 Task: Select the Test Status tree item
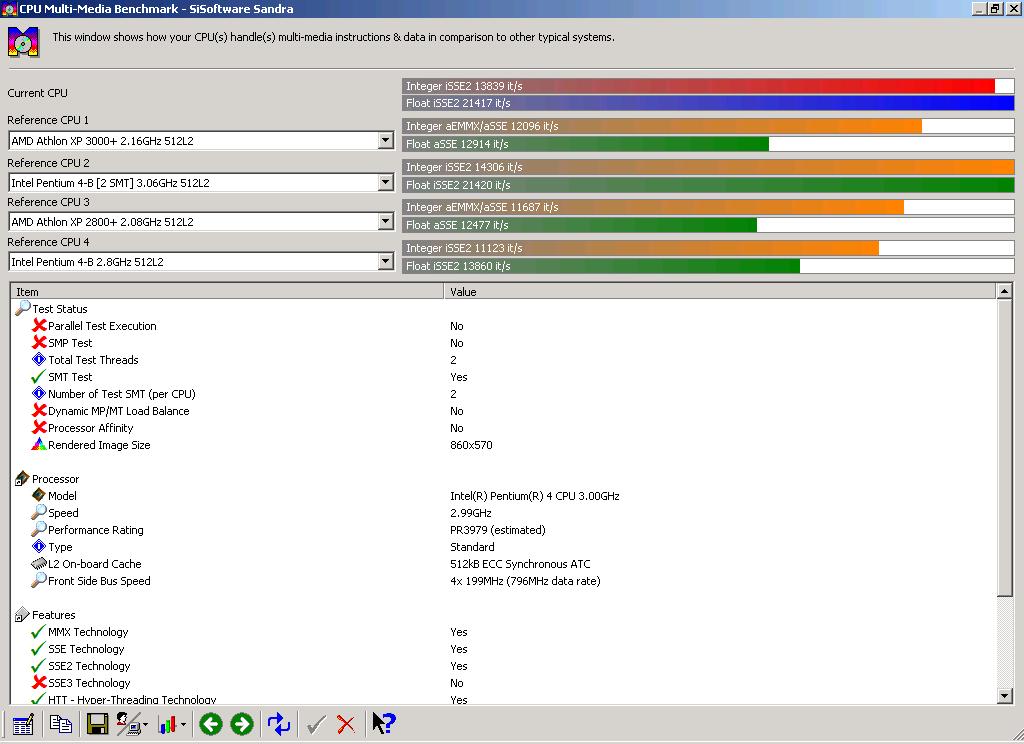[59, 308]
